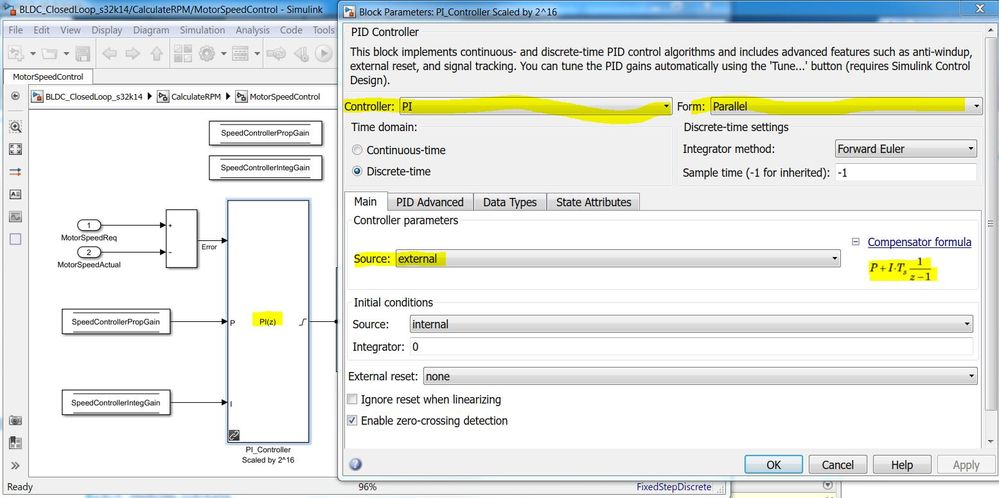The image size is (999, 498).
Task: Open Model Configuration Parameters gear icon
Action: (x=206, y=54)
